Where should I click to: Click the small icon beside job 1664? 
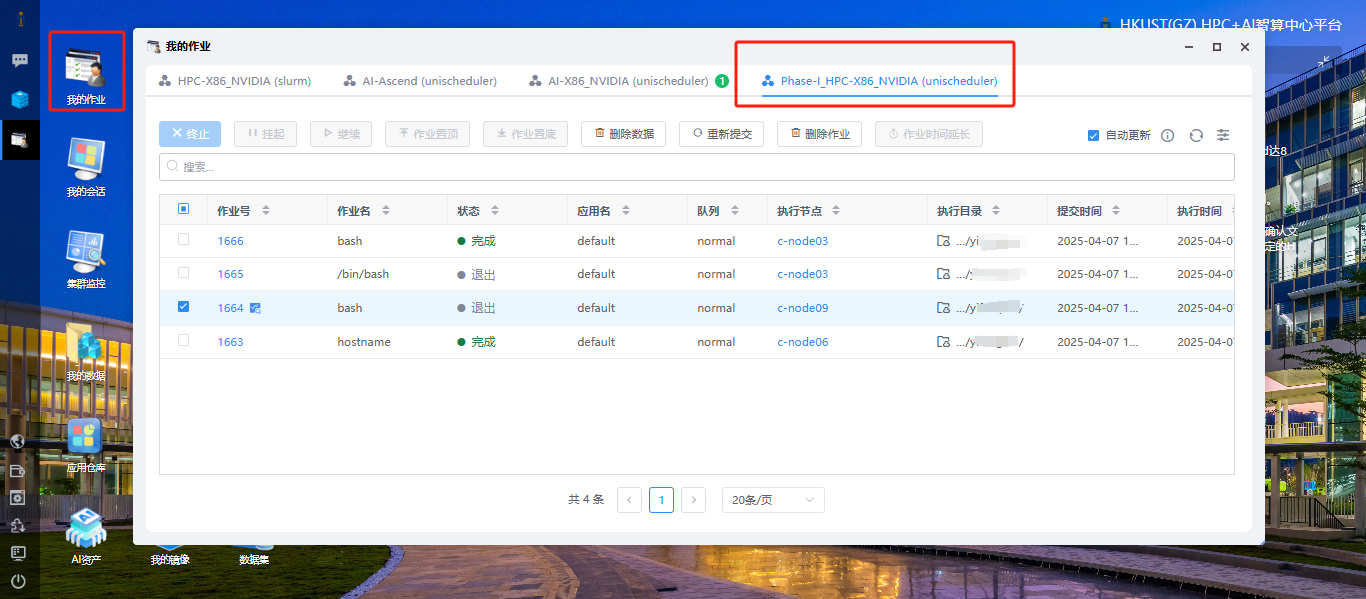point(255,308)
